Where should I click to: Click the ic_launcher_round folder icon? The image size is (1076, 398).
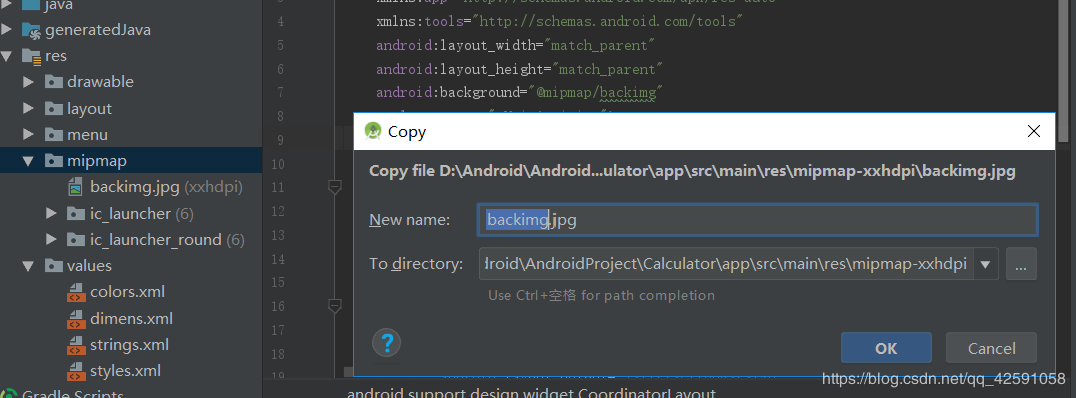[76, 239]
